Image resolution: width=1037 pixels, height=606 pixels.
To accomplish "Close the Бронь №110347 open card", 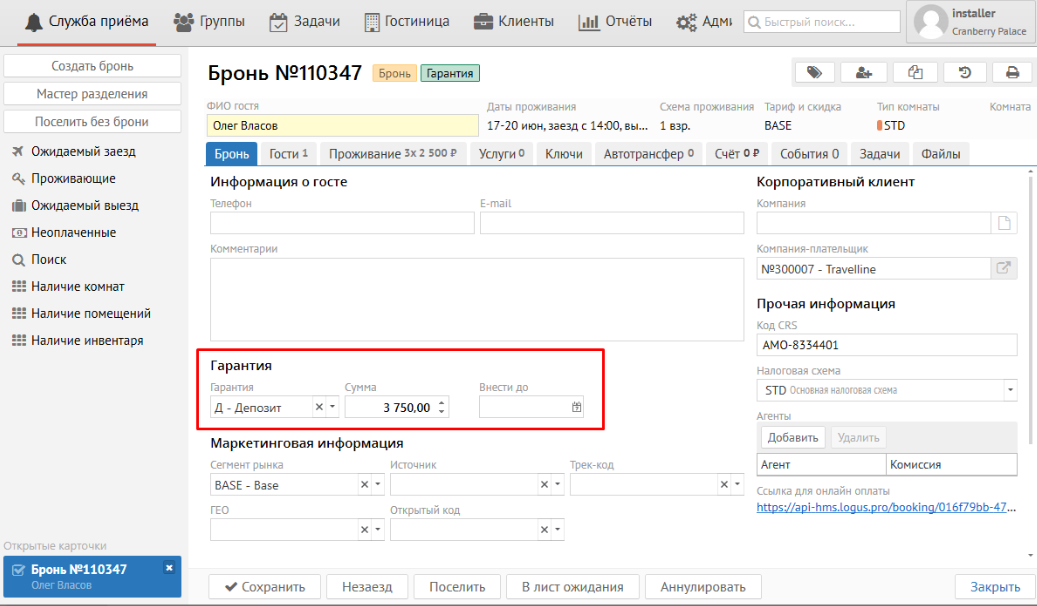I will pos(169,568).
